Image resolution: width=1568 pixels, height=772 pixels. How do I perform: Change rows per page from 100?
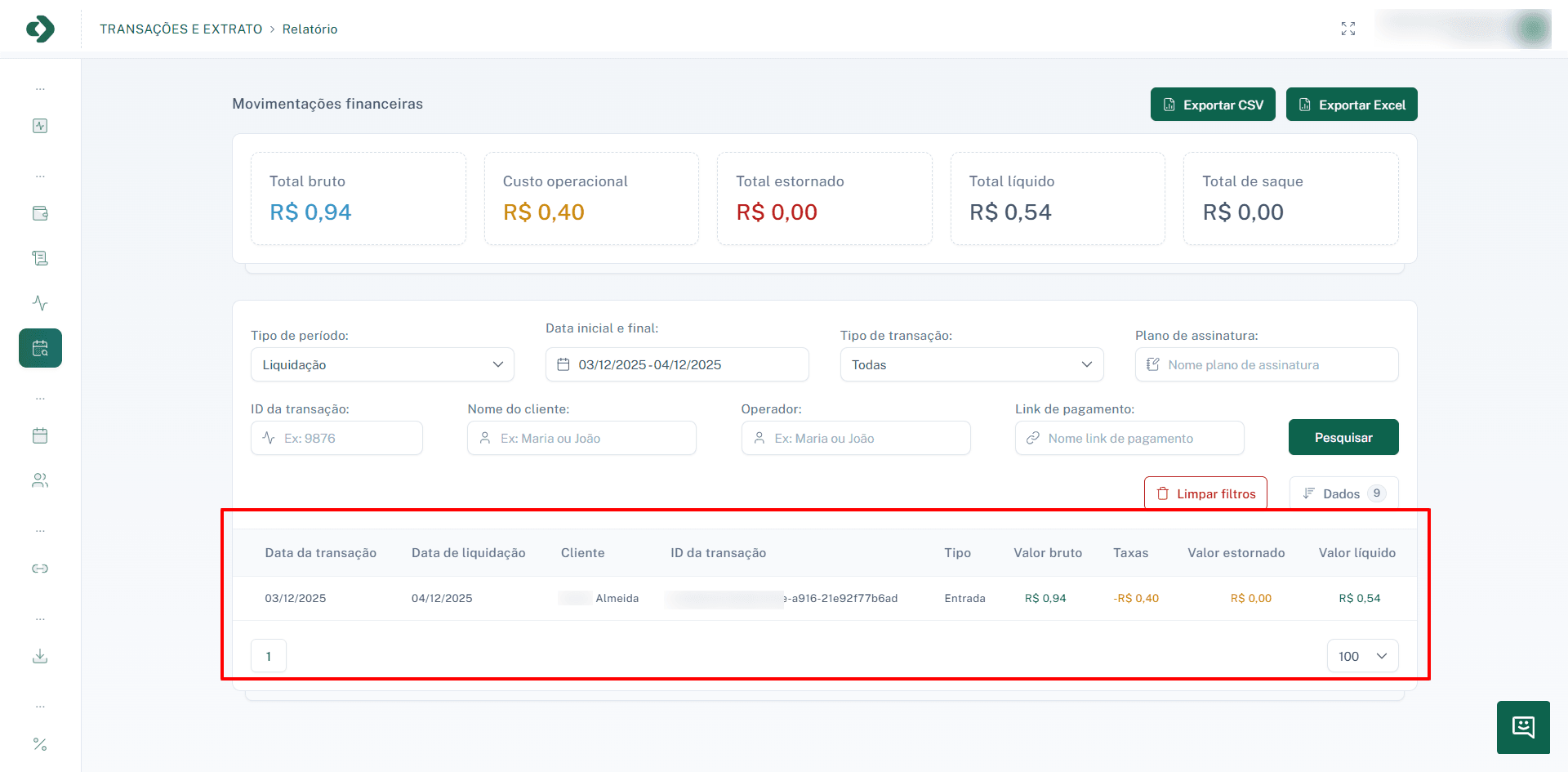tap(1362, 656)
